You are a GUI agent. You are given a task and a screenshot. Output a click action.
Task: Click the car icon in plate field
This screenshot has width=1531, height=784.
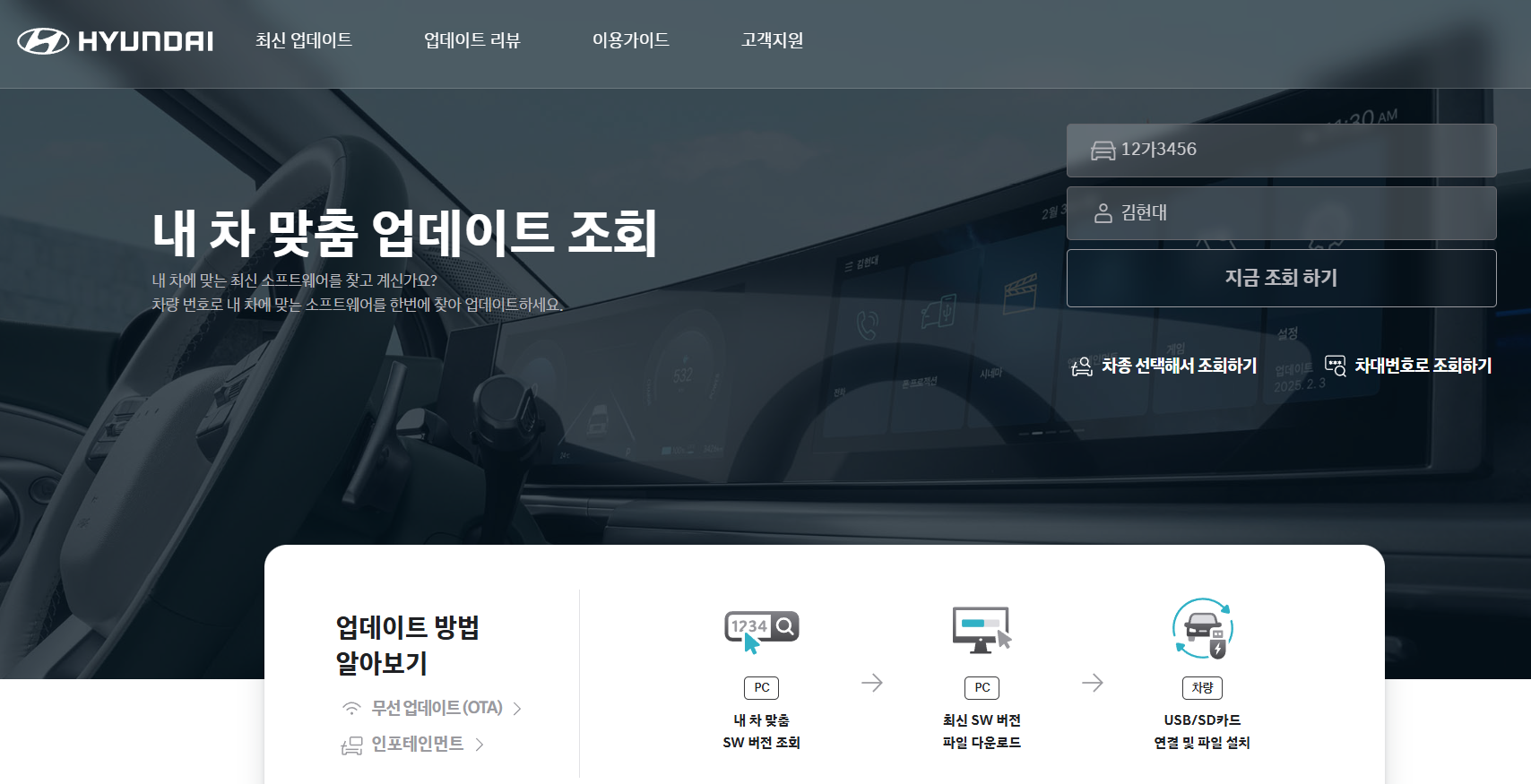click(1103, 151)
